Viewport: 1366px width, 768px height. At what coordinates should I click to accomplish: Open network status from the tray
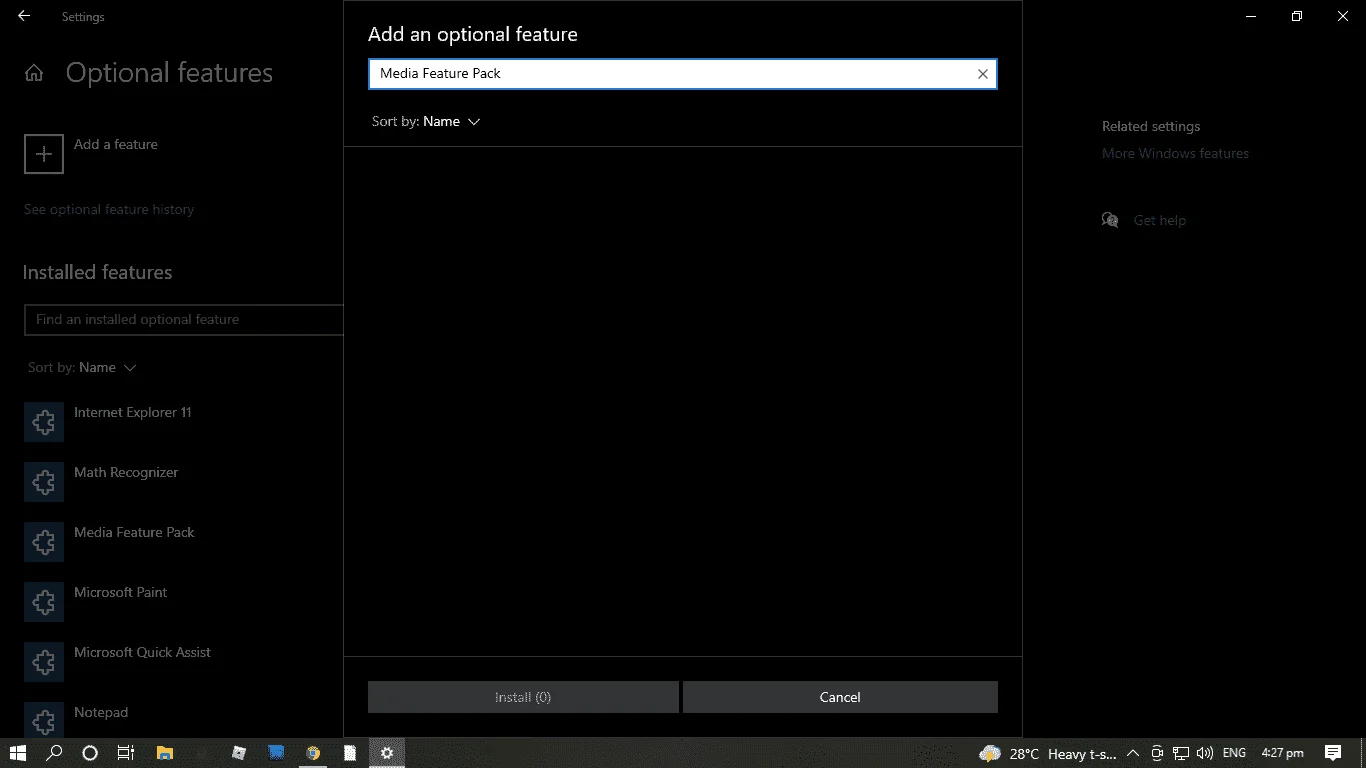(1181, 753)
